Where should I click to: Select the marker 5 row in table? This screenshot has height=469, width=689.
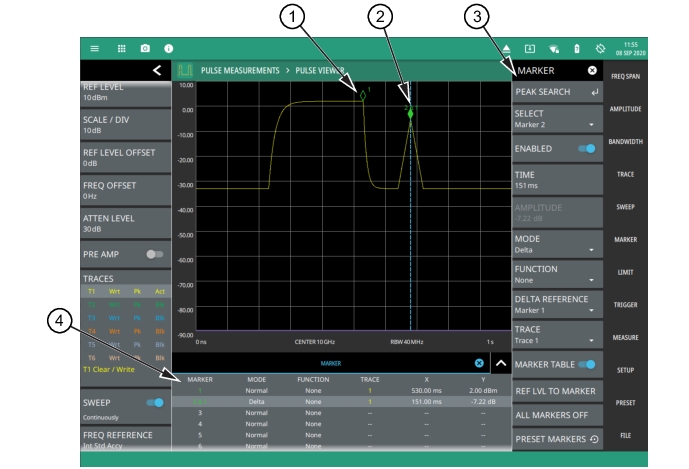[341, 435]
